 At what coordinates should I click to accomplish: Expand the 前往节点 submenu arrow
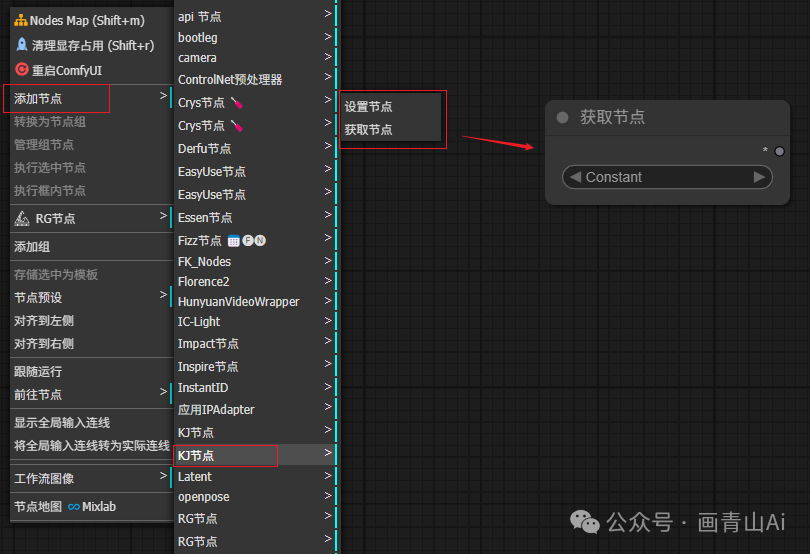point(163,392)
